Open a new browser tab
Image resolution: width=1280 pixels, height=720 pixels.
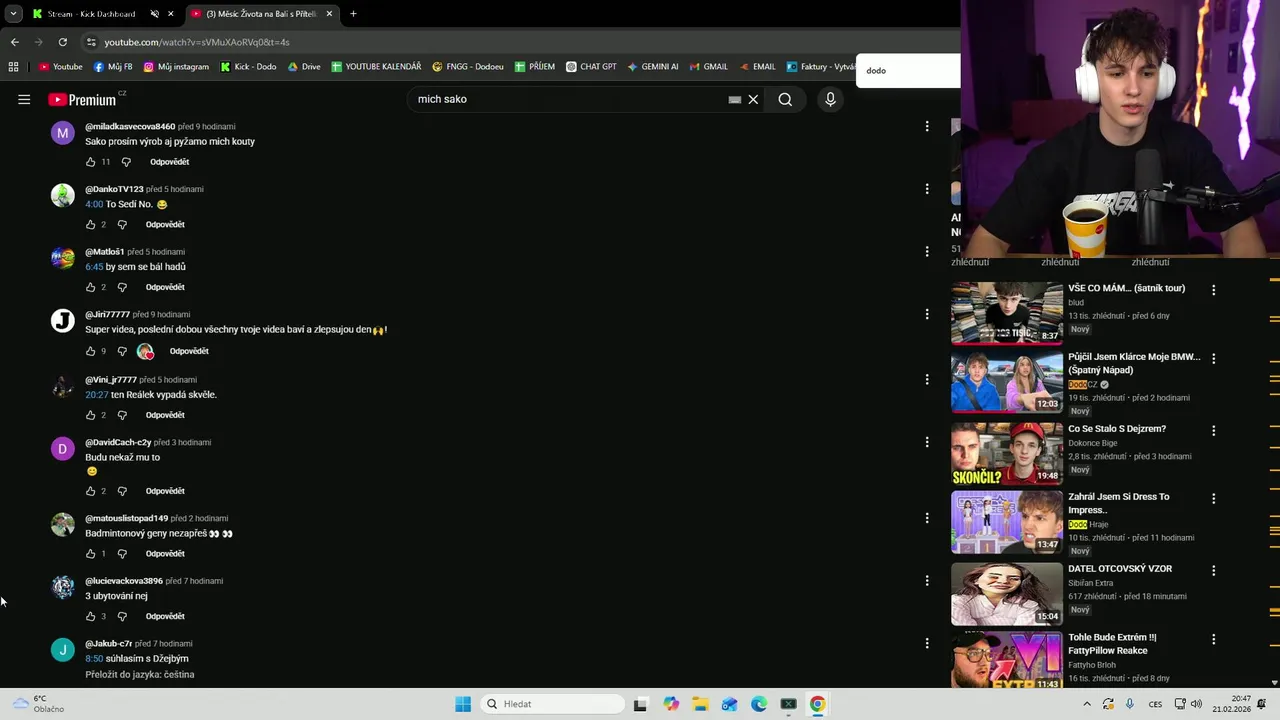[353, 14]
